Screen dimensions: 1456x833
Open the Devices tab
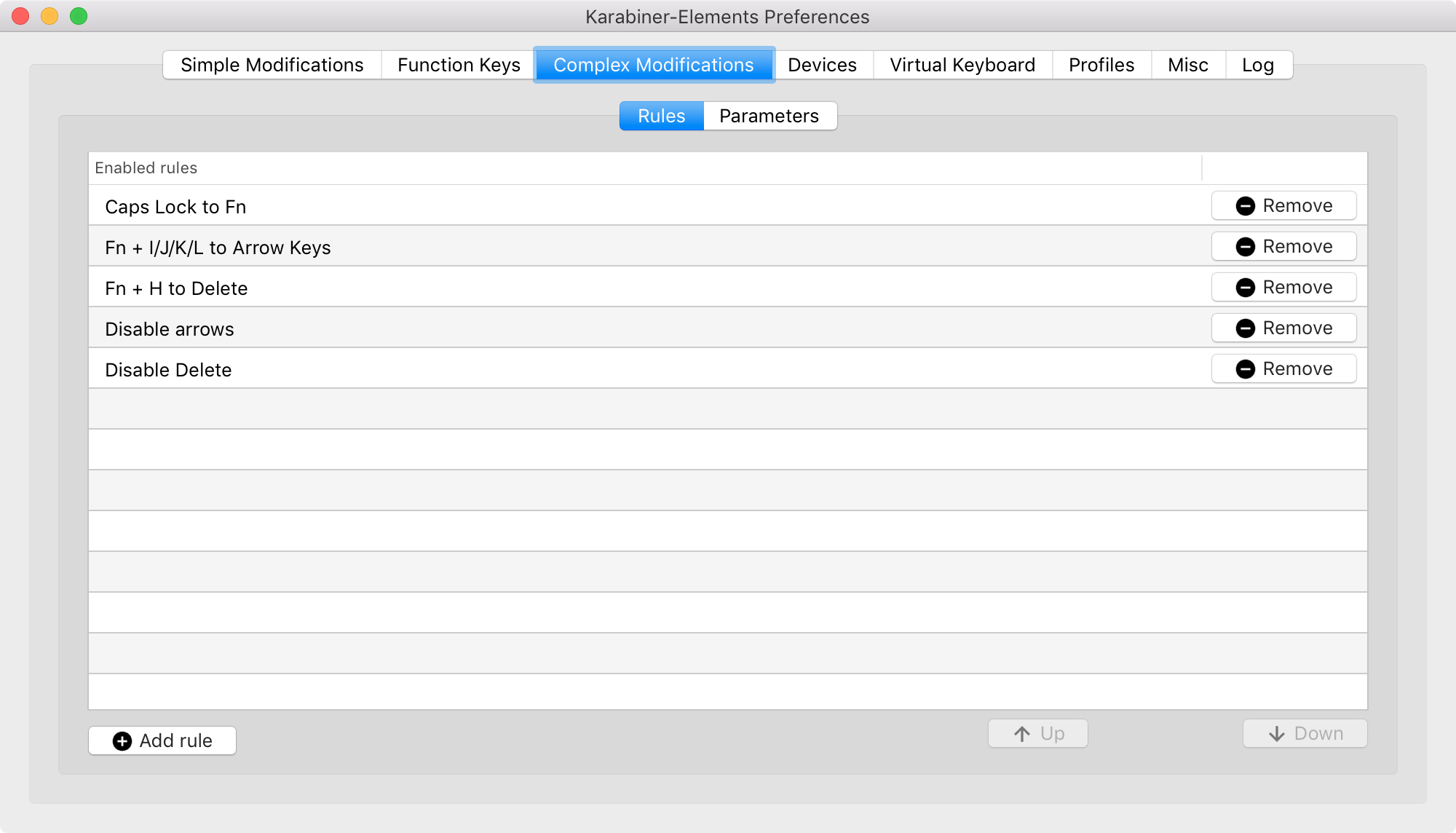click(x=821, y=64)
